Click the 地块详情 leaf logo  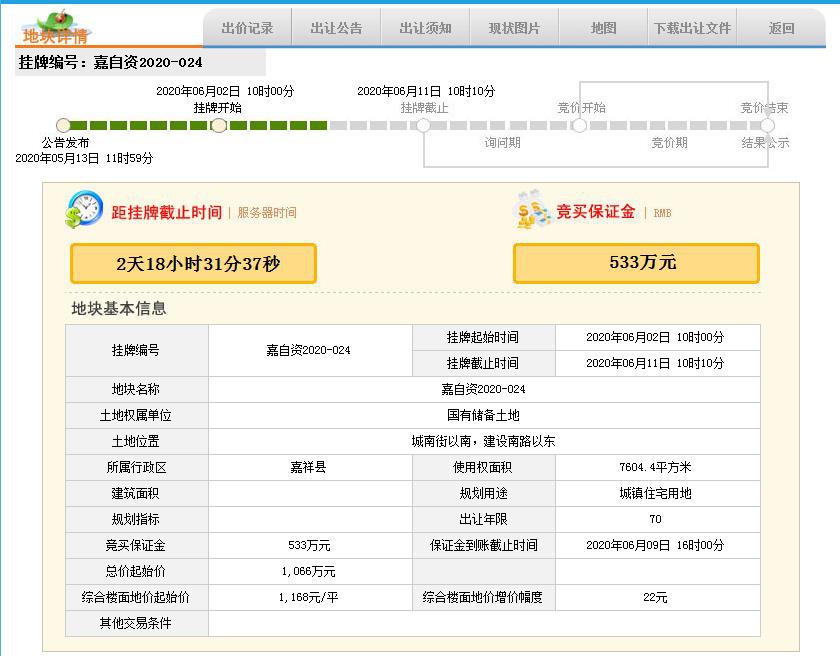coord(55,28)
